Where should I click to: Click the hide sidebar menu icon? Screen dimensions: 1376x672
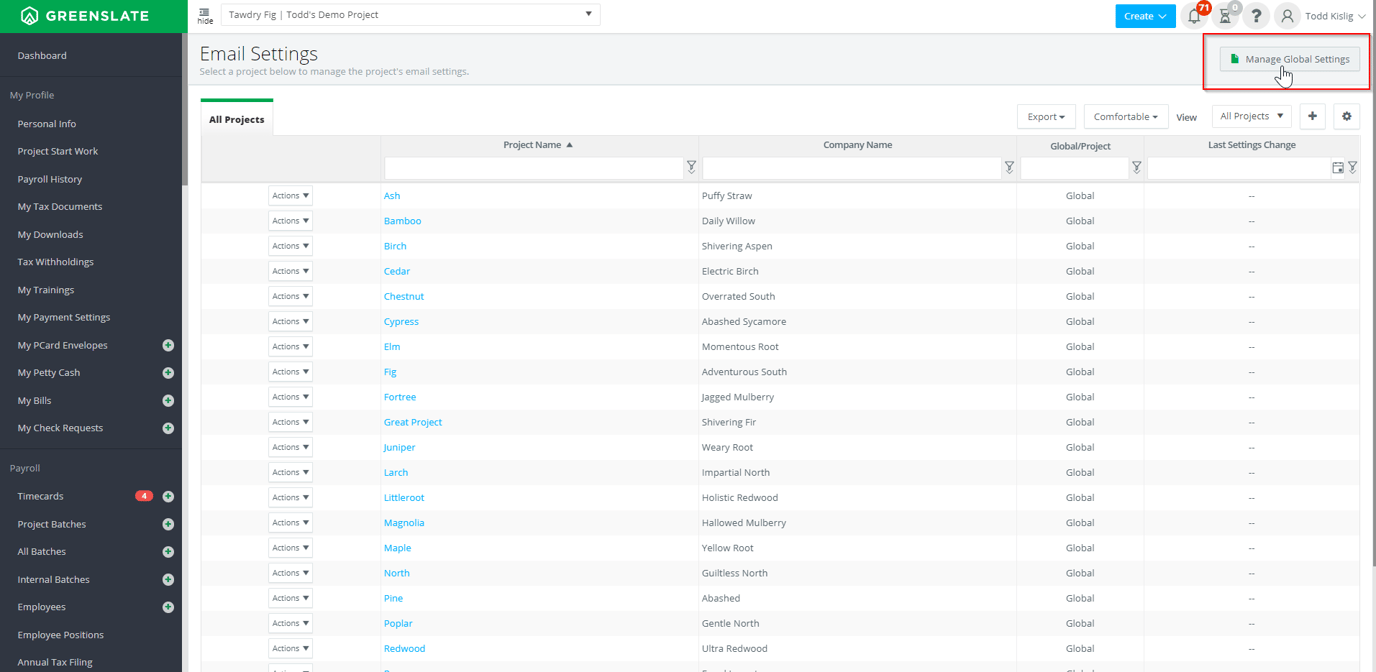tap(205, 16)
